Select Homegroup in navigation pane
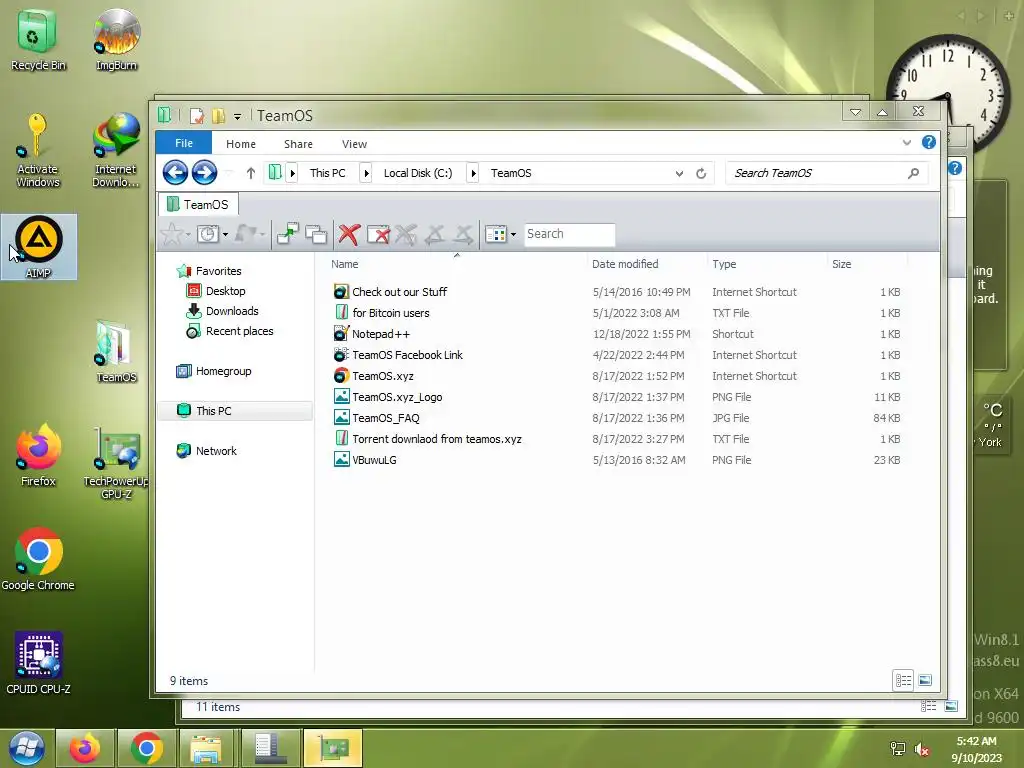Viewport: 1024px width, 768px height. [223, 371]
